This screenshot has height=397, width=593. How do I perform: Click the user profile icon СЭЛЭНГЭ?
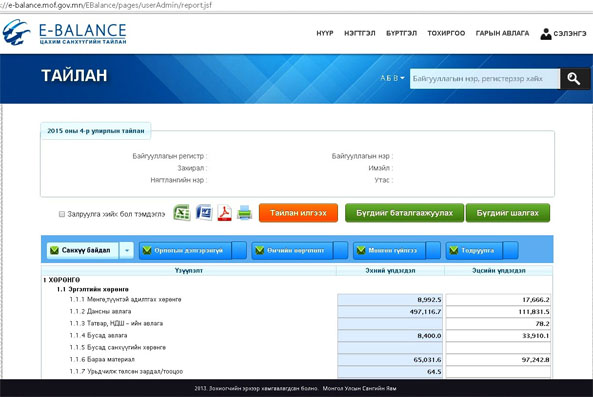546,34
